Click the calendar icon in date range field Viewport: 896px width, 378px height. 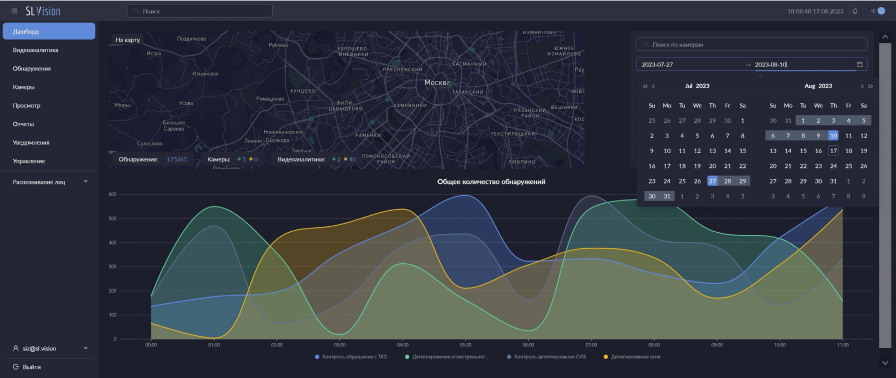(x=859, y=65)
